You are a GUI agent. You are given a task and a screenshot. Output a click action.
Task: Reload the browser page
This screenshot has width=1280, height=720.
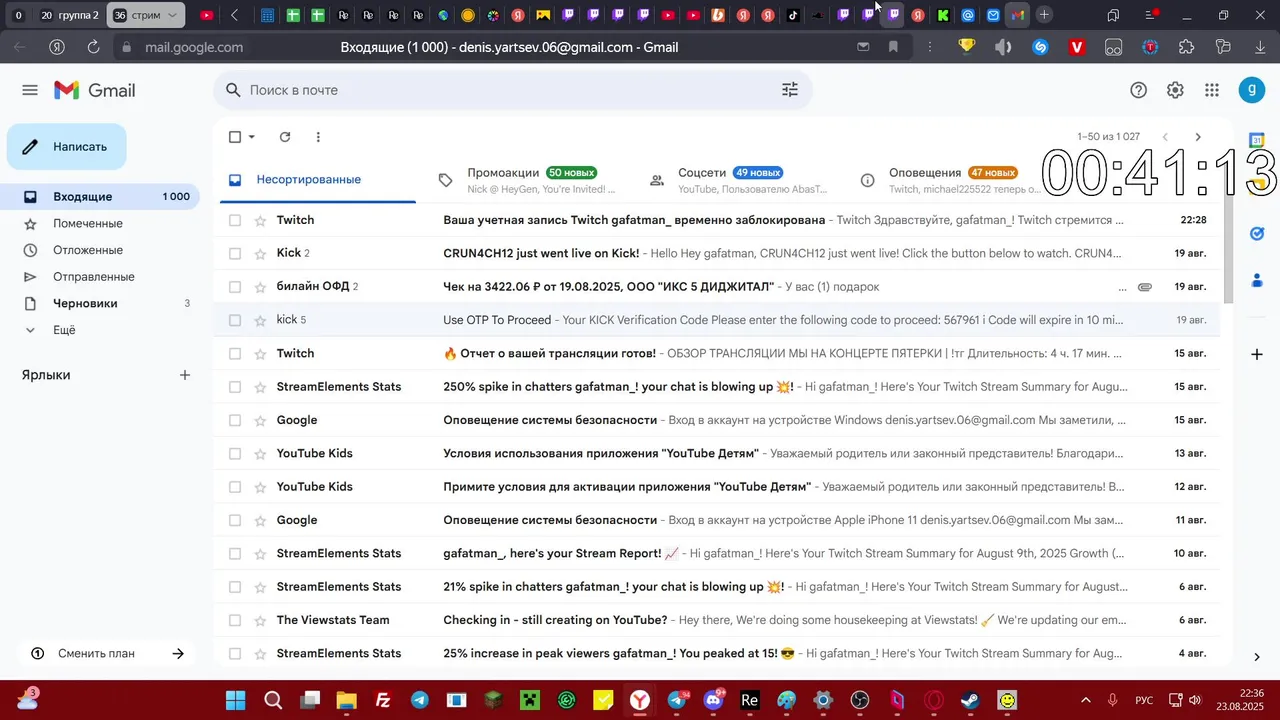pos(93,47)
